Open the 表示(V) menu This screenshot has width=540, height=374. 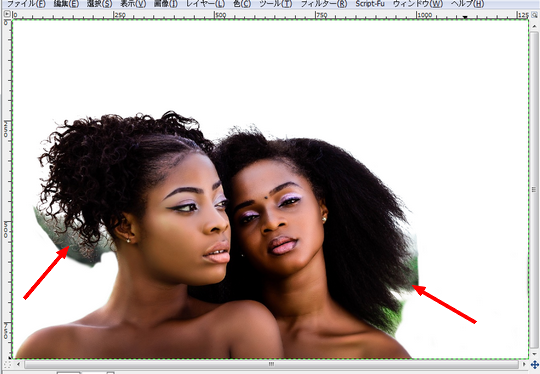133,4
